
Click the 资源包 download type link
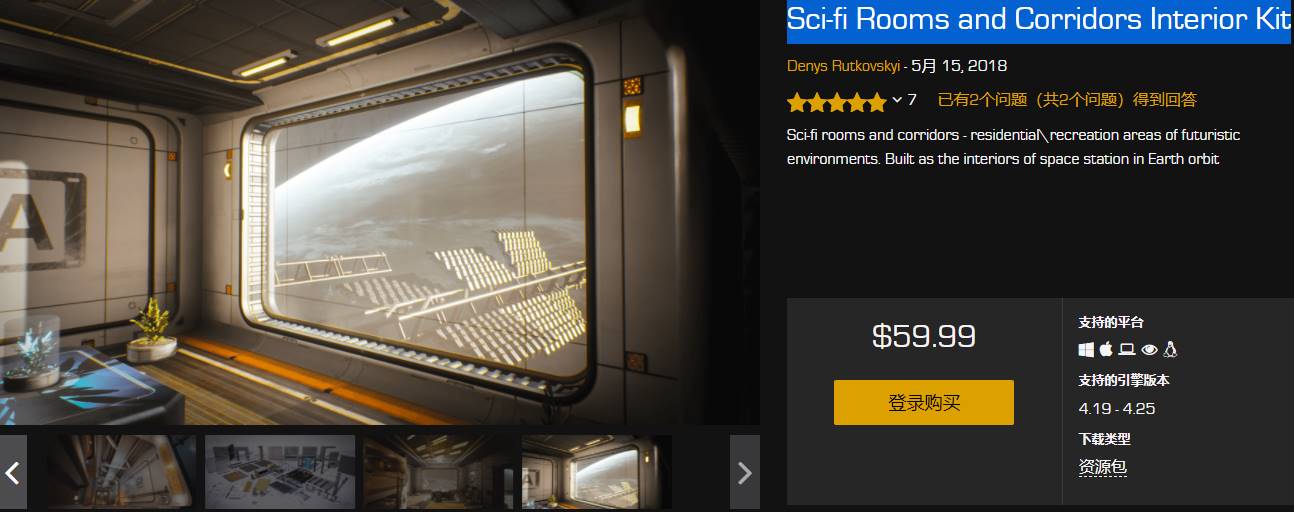pyautogui.click(x=1103, y=467)
